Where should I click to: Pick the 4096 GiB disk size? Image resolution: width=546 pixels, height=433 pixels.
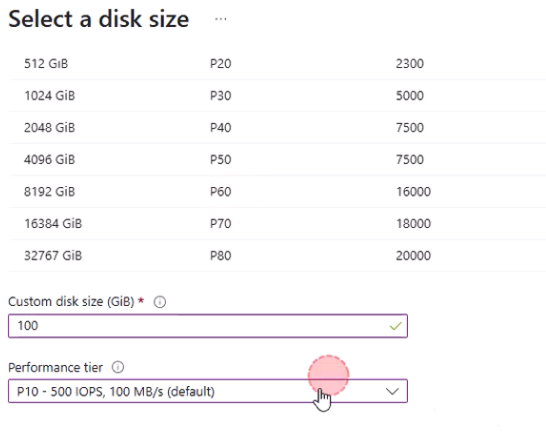click(x=277, y=160)
